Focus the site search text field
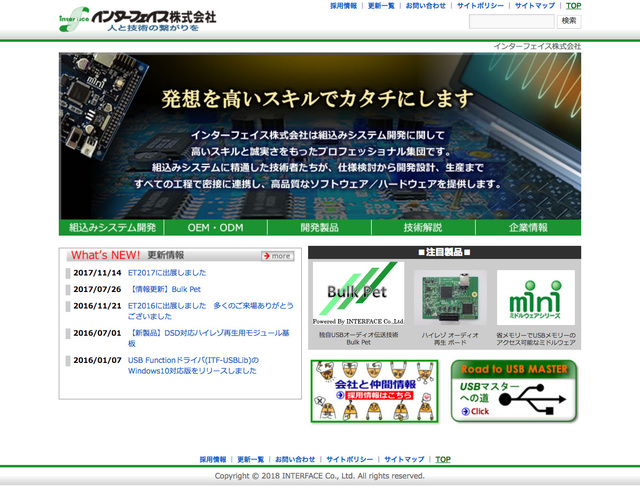Screen dimensions: 640x497 (x=512, y=21)
